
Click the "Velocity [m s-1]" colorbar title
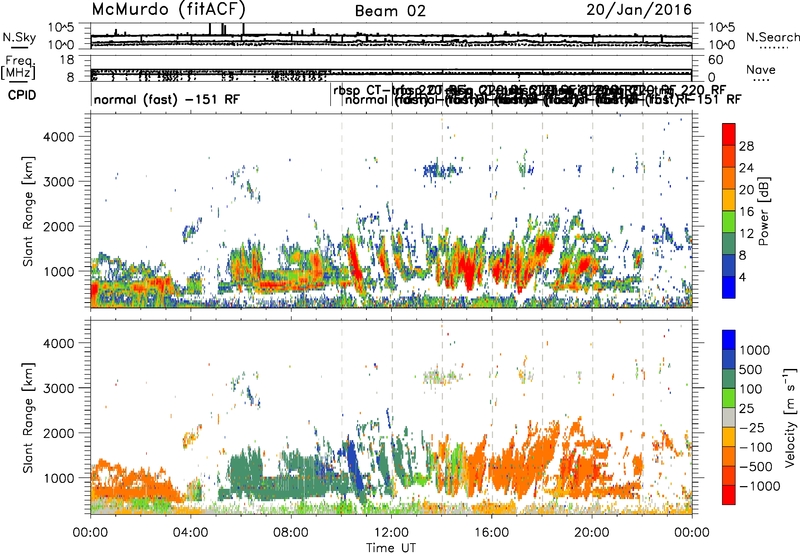coord(790,417)
